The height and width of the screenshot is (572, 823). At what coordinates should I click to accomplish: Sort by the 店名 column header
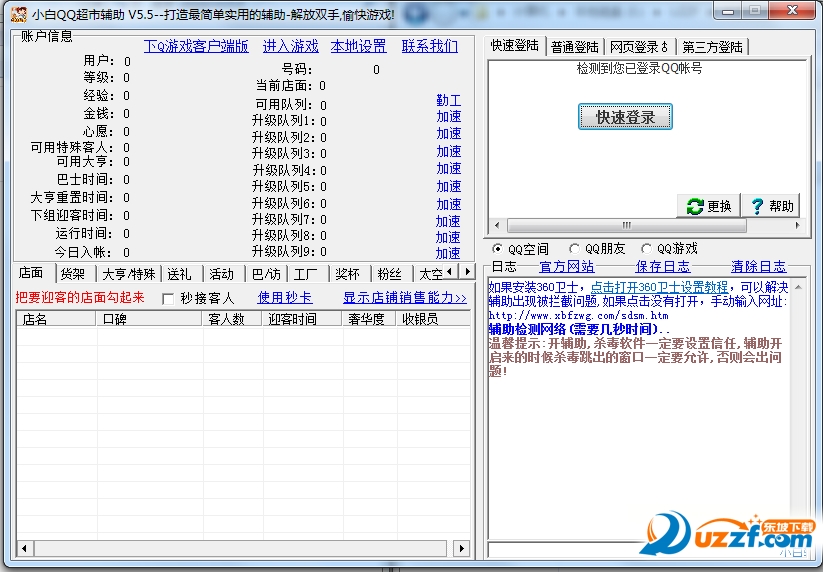tap(56, 319)
